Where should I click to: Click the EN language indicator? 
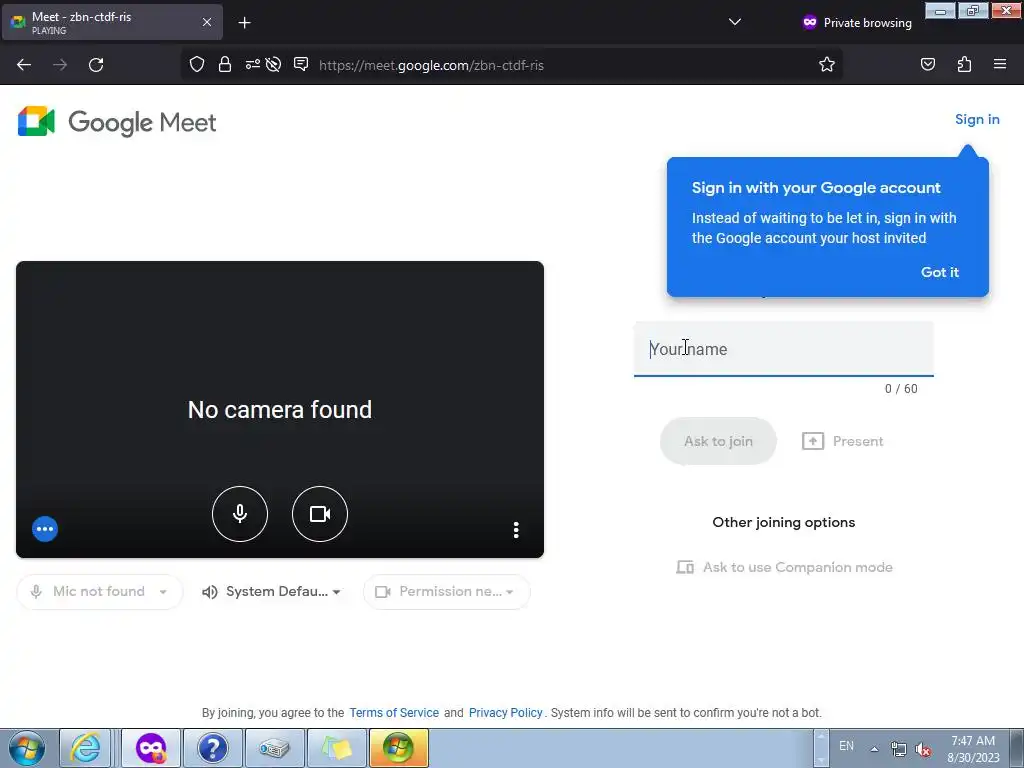846,746
